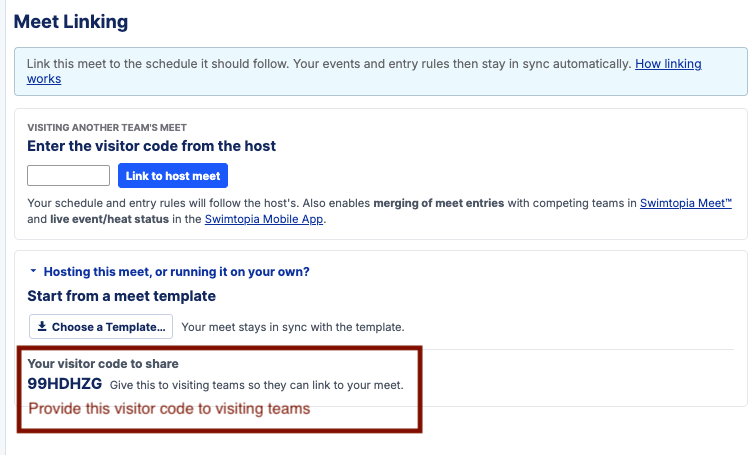Open the How linking works link

pyautogui.click(x=668, y=64)
